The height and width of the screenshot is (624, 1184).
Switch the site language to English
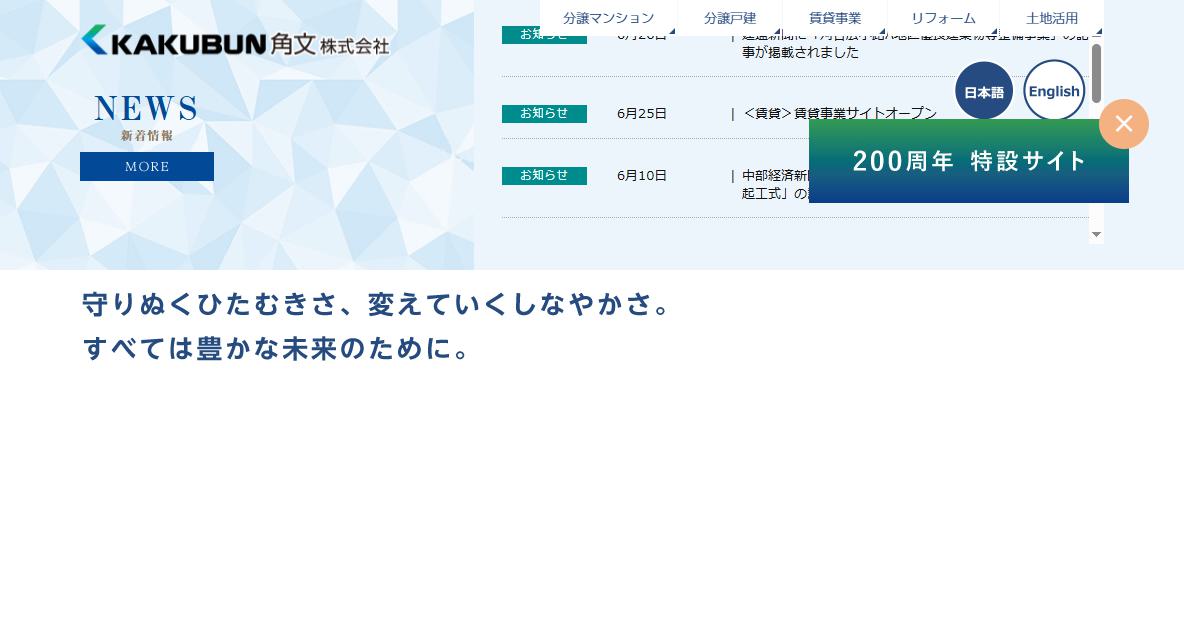1054,91
